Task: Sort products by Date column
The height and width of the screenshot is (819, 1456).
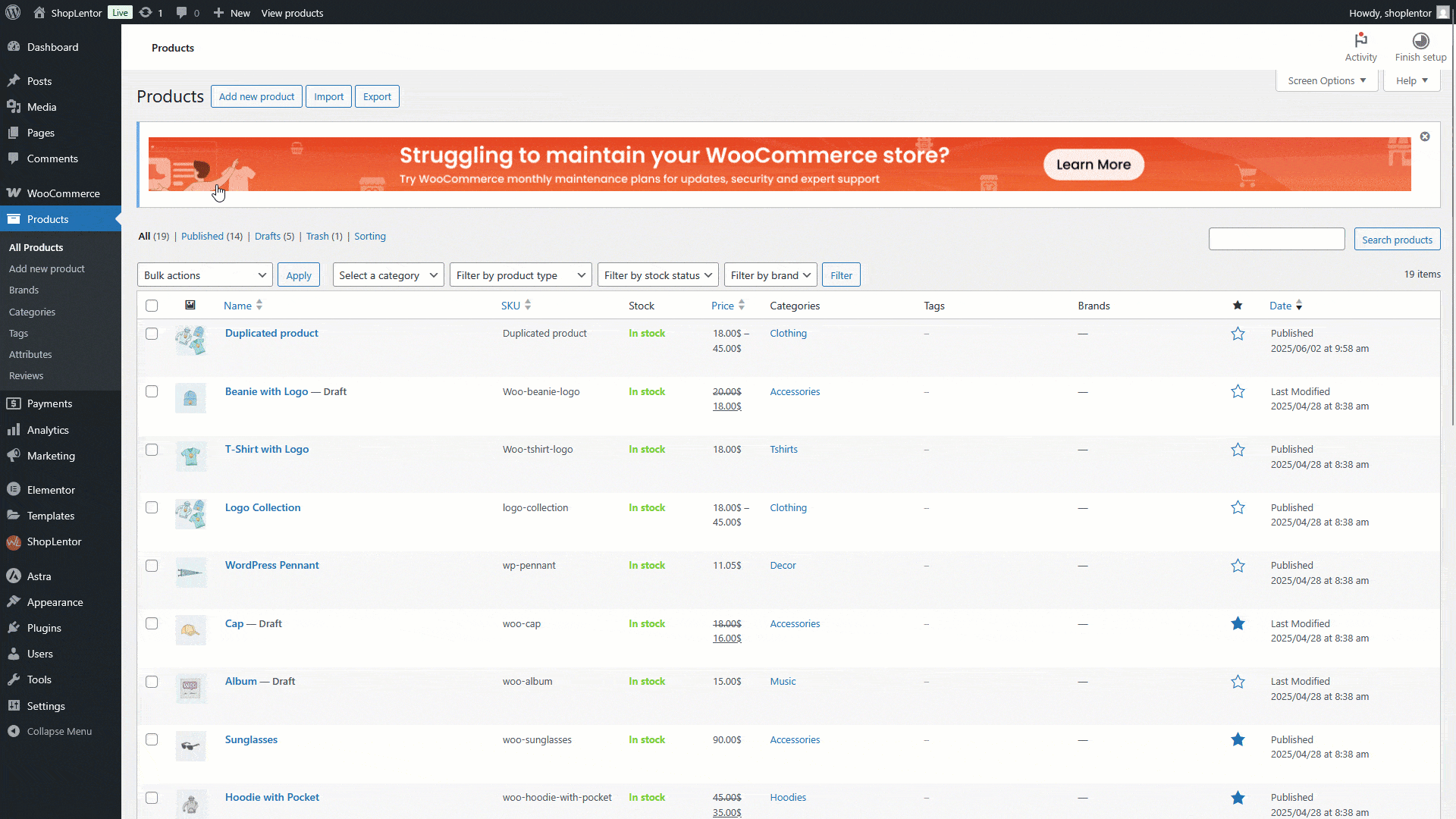Action: [1285, 306]
